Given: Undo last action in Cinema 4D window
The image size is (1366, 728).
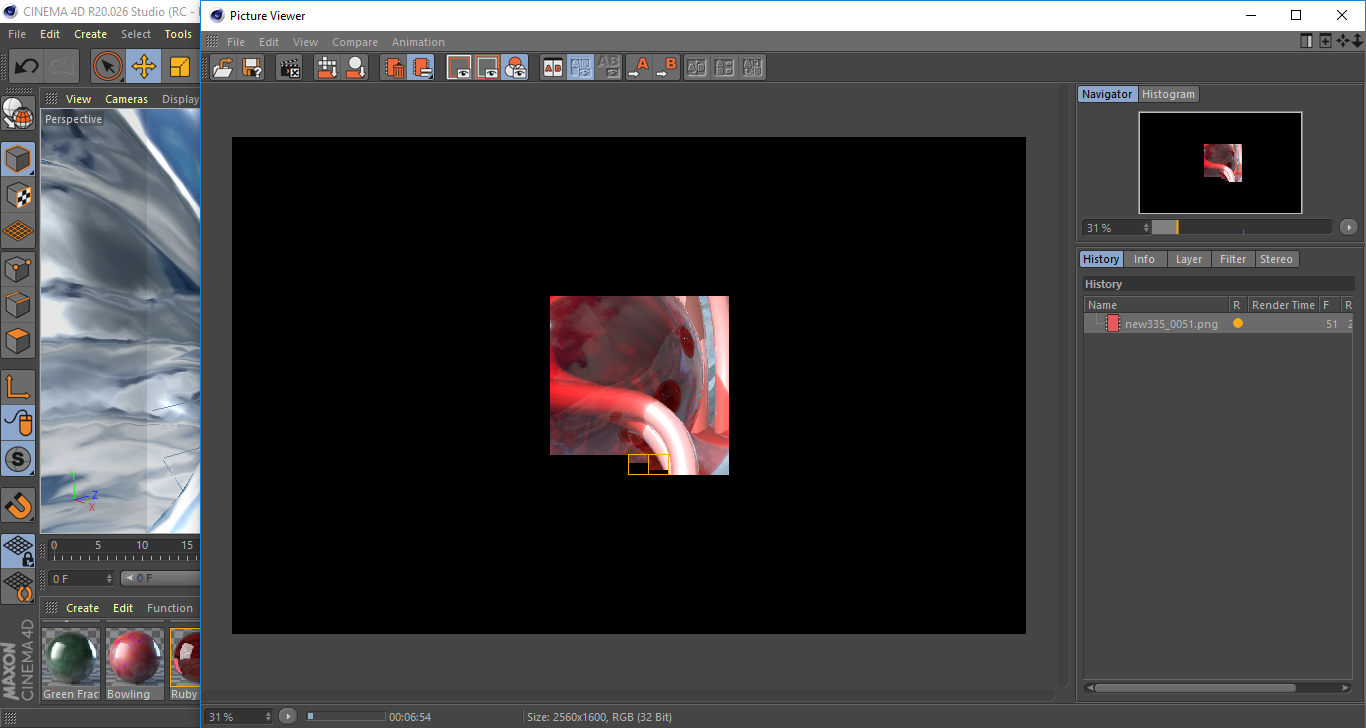Looking at the screenshot, I should point(26,67).
